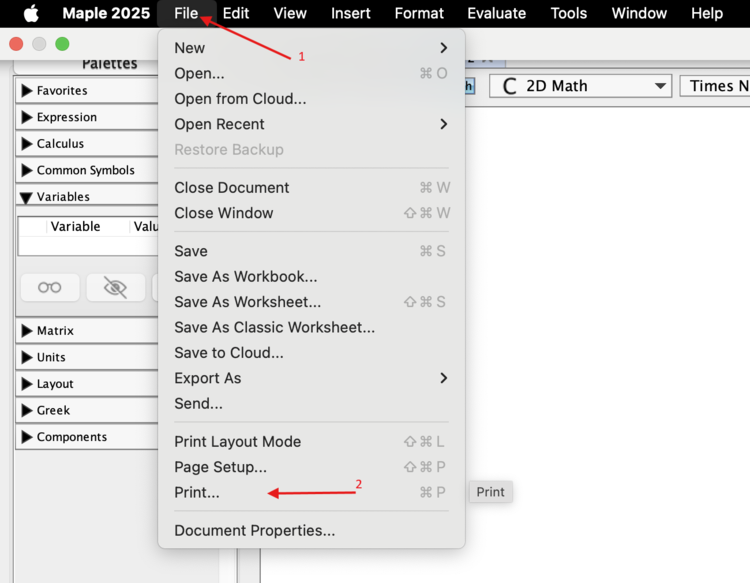Open the Apple menu
The image size is (750, 583).
point(31,13)
